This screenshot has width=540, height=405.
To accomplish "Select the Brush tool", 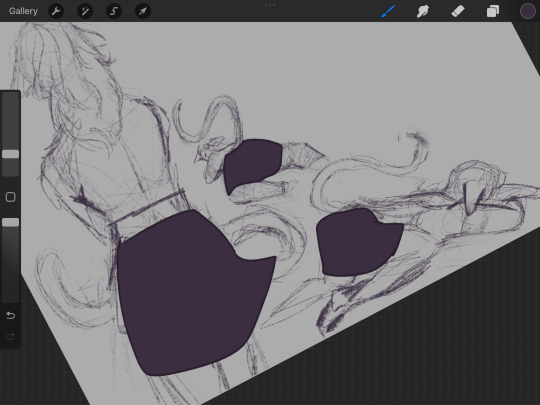I will coord(388,11).
